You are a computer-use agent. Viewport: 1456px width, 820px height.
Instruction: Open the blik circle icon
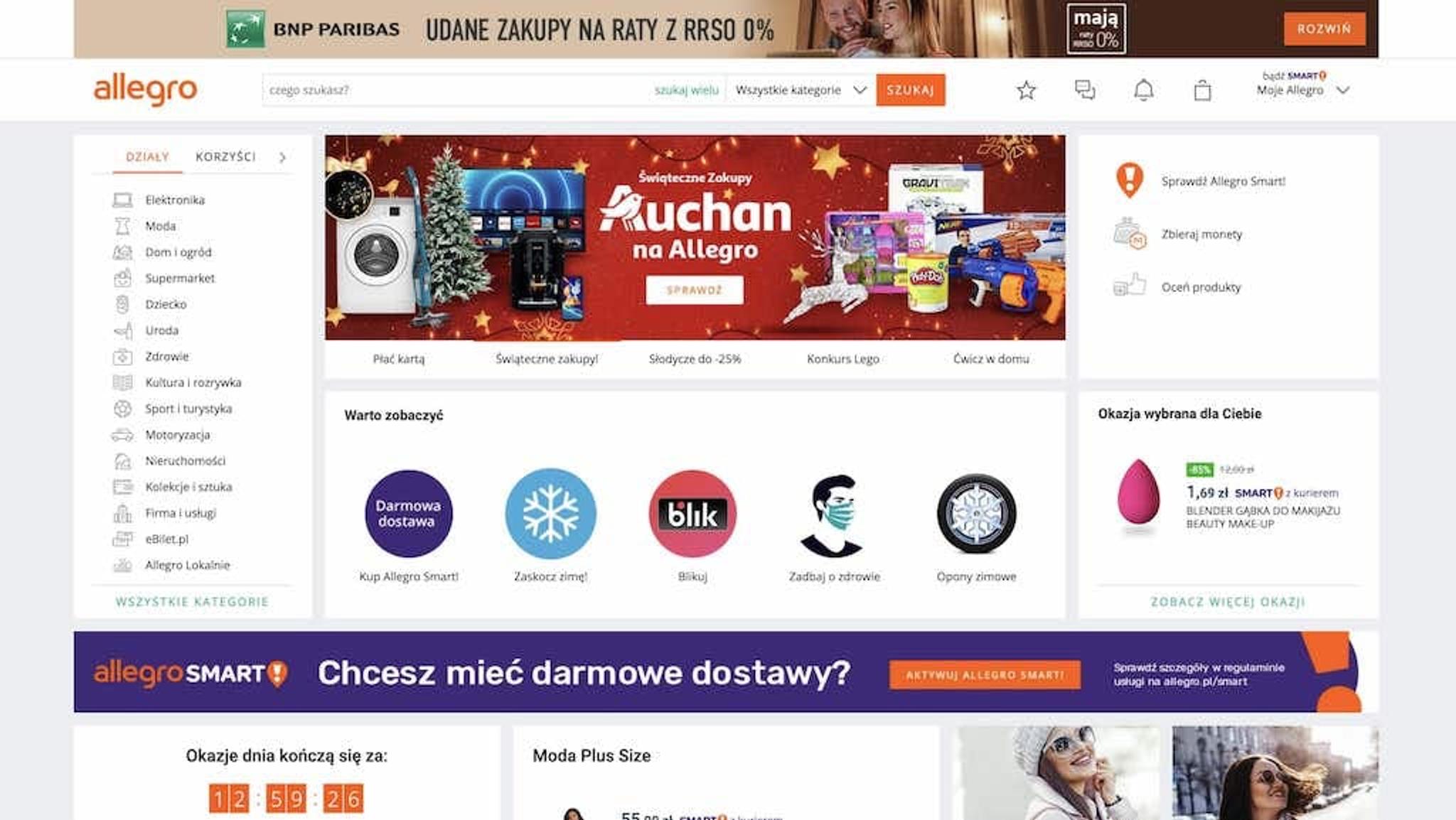(692, 514)
